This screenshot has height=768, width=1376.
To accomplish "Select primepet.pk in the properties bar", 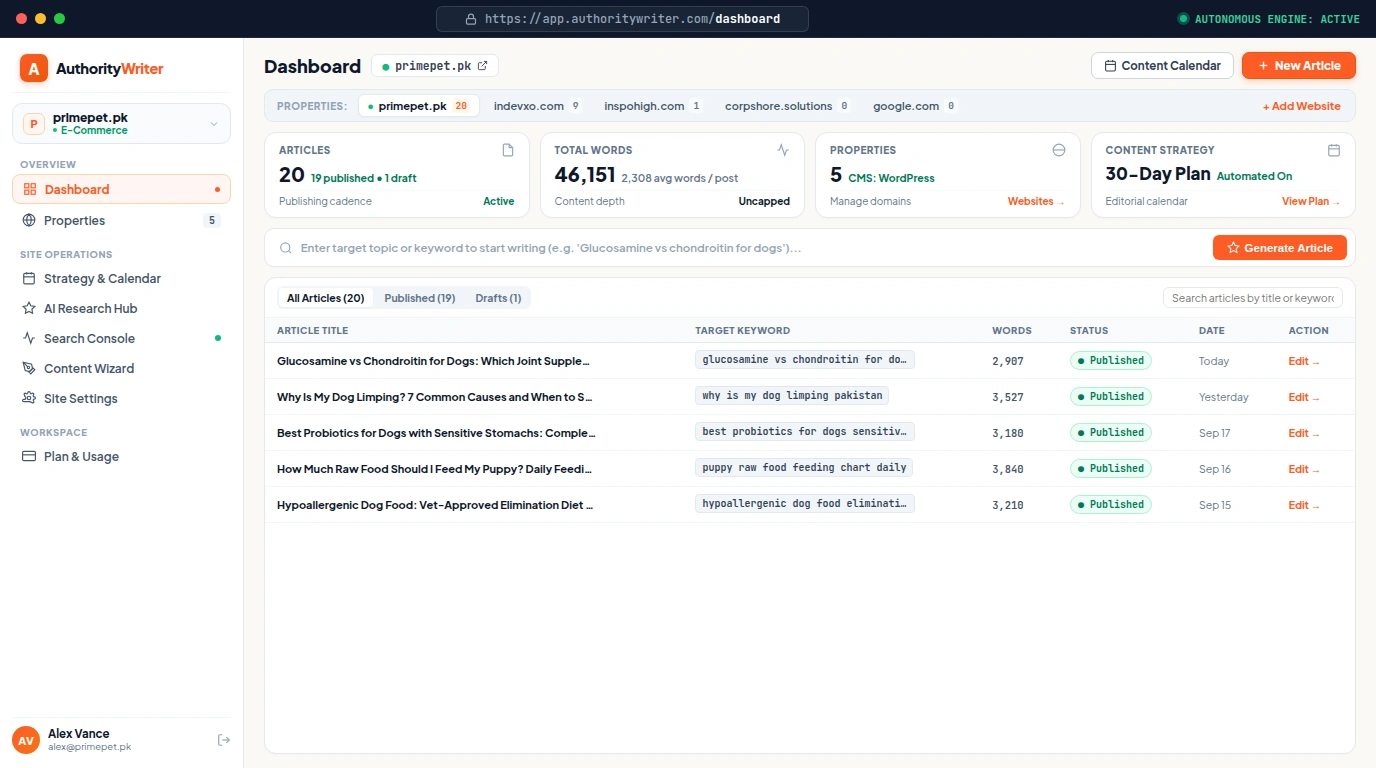I will pyautogui.click(x=418, y=106).
